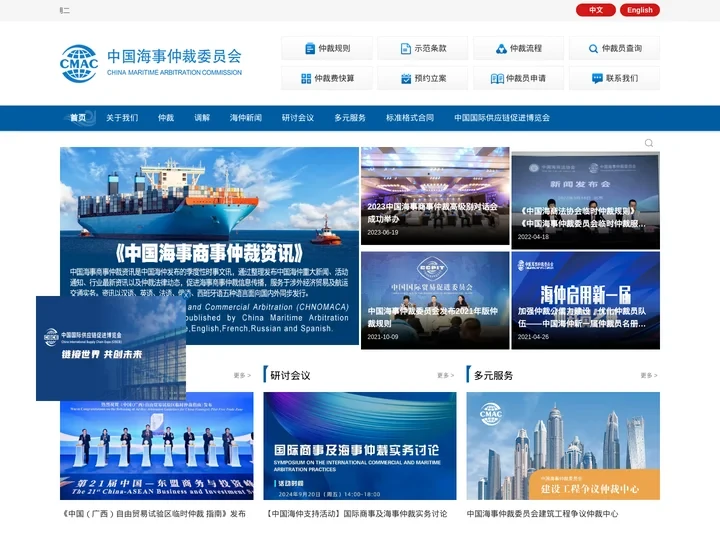720x540 pixels.
Task: Click the 仲裁员申请 open book icon
Action: 497,79
